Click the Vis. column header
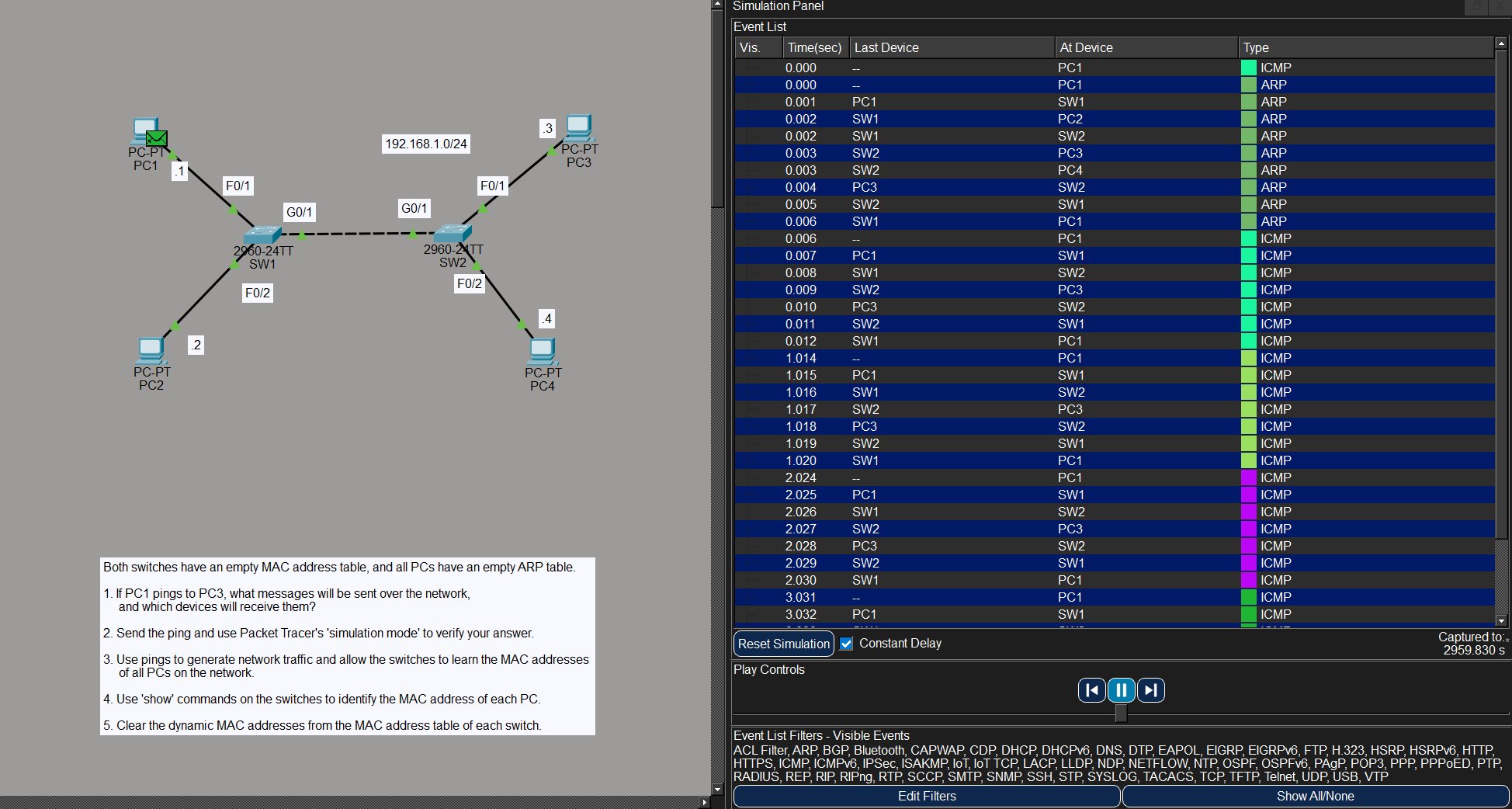Viewport: 1512px width, 809px height. coord(758,47)
